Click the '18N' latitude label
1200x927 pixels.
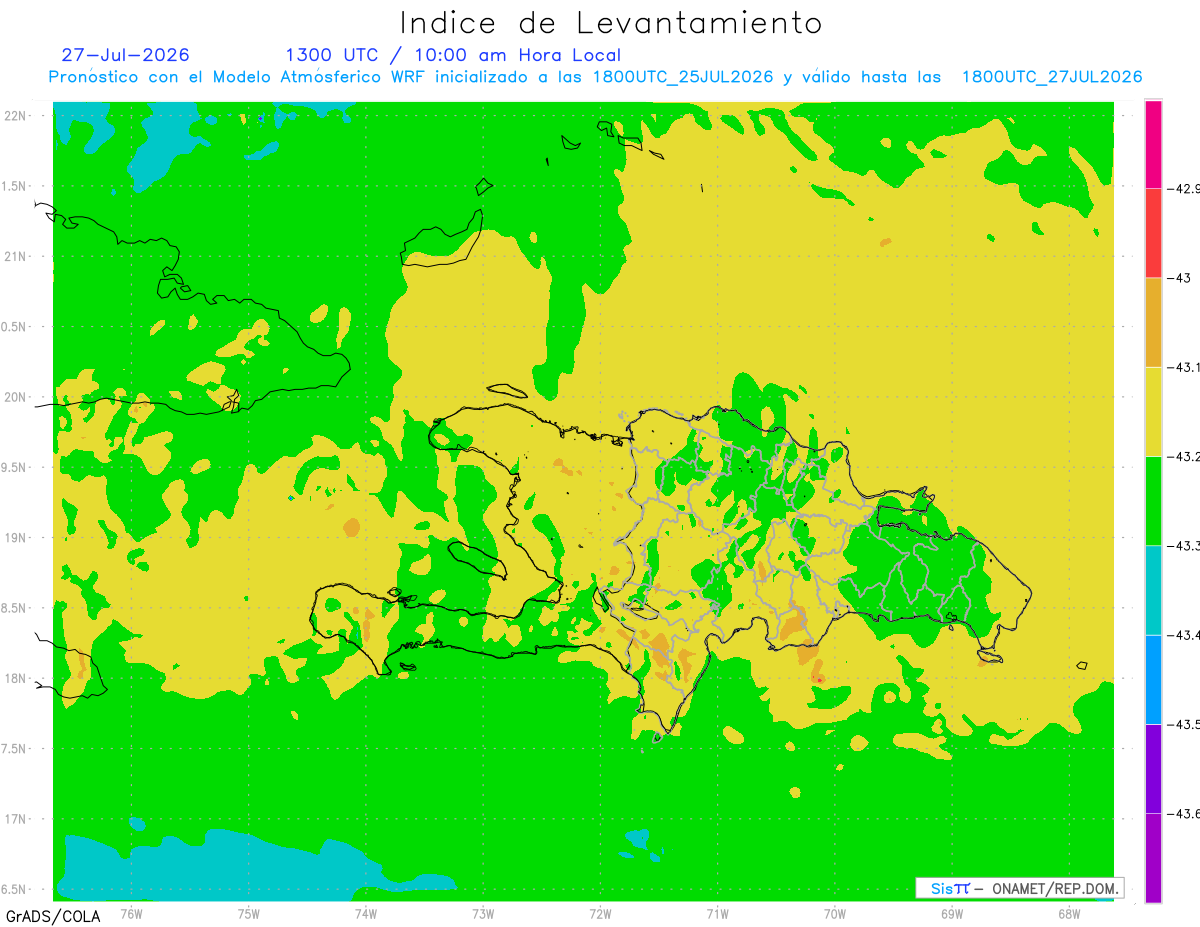click(x=17, y=678)
